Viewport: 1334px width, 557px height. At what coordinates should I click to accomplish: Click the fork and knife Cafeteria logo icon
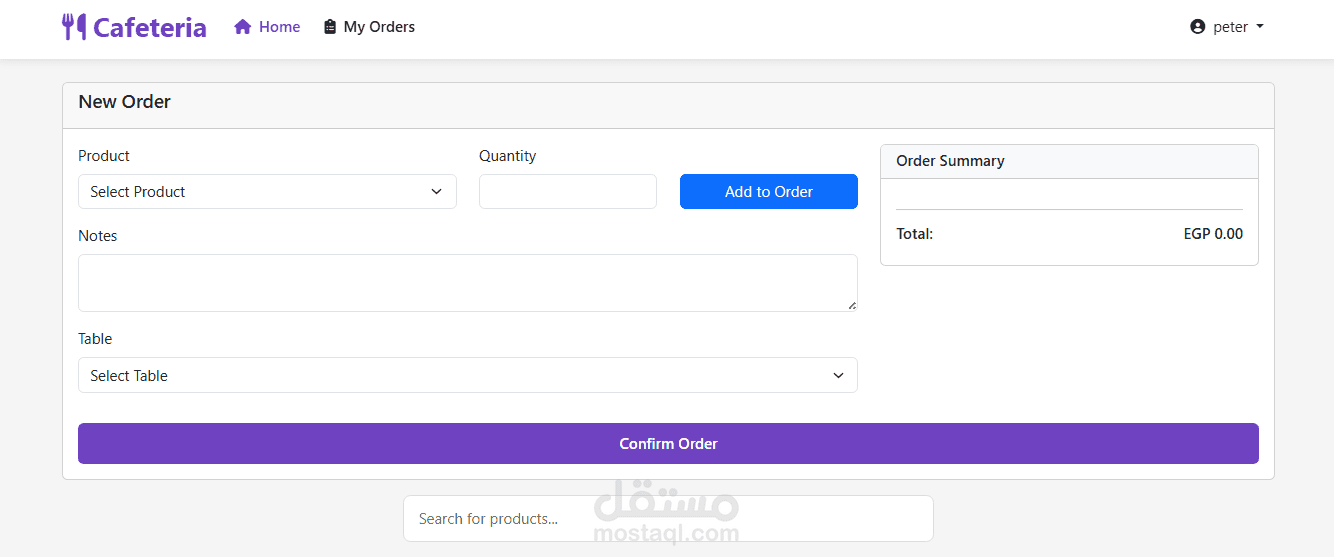(73, 27)
